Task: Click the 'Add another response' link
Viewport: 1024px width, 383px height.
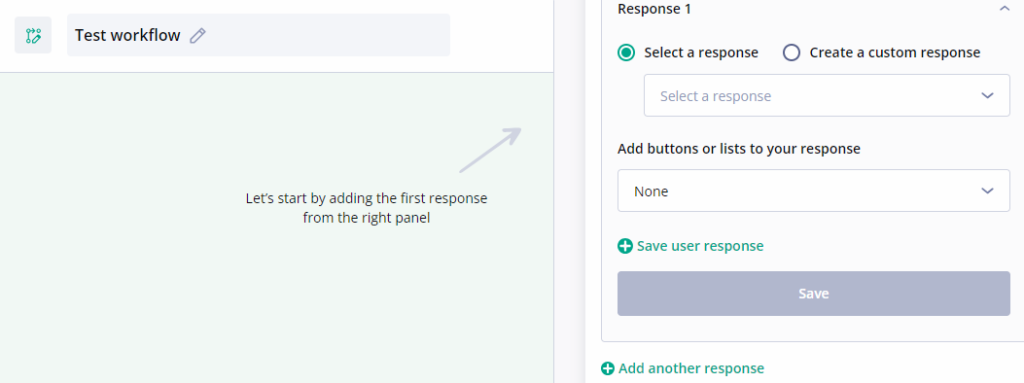Action: click(x=691, y=368)
